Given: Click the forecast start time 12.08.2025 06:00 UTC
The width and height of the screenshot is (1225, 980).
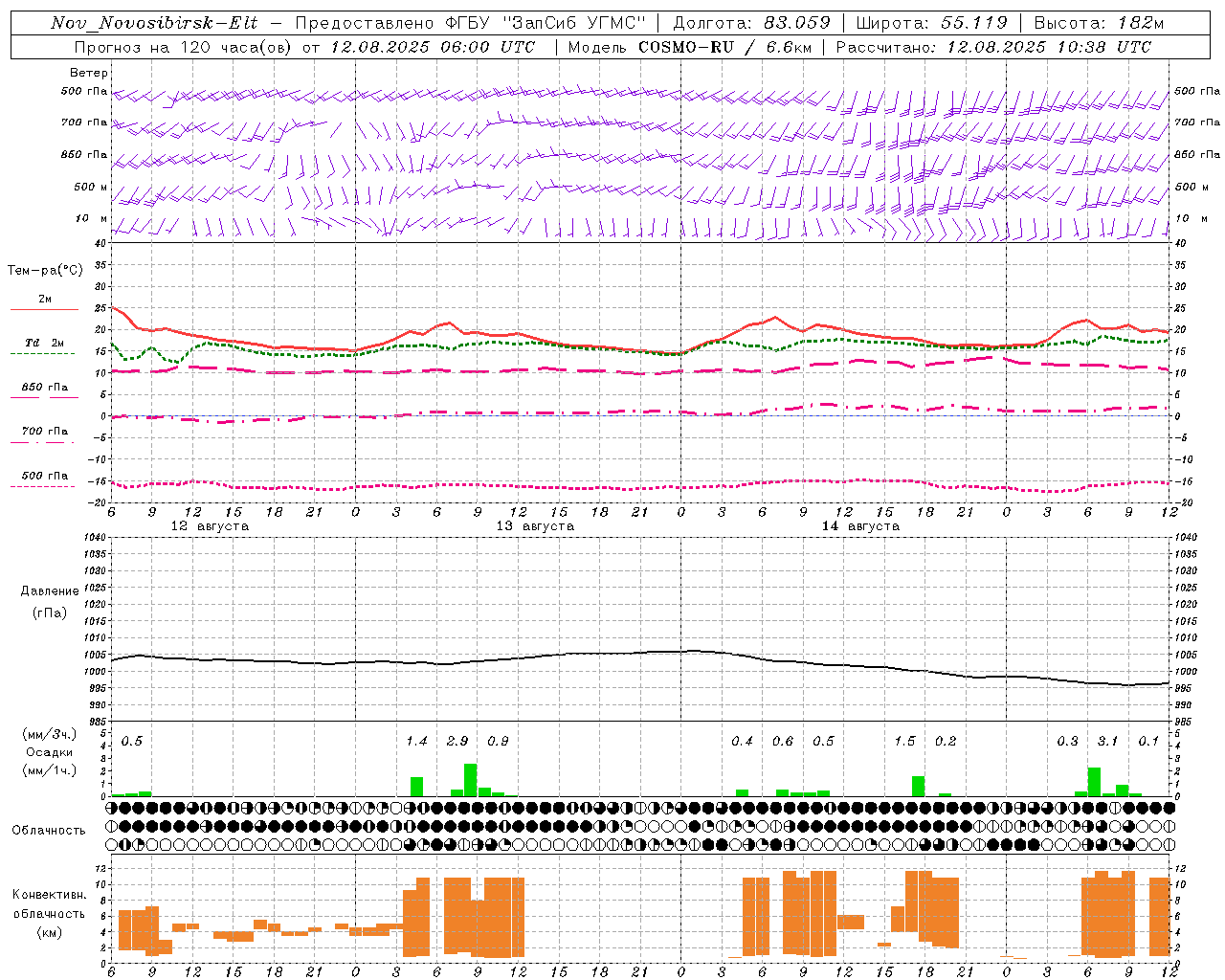Looking at the screenshot, I should pos(433,47).
